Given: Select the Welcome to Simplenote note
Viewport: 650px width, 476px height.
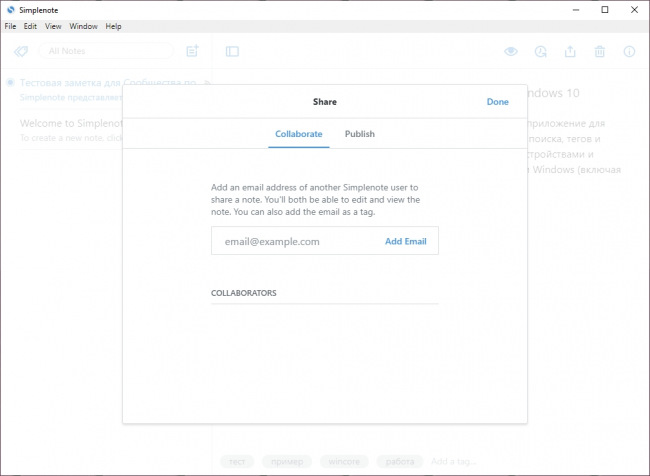Looking at the screenshot, I should tap(70, 130).
